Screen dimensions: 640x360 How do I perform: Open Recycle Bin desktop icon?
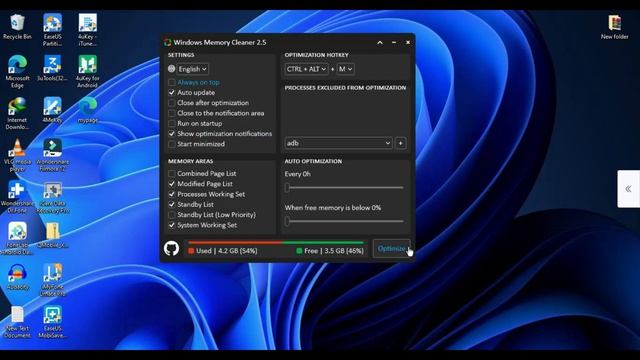pyautogui.click(x=17, y=27)
